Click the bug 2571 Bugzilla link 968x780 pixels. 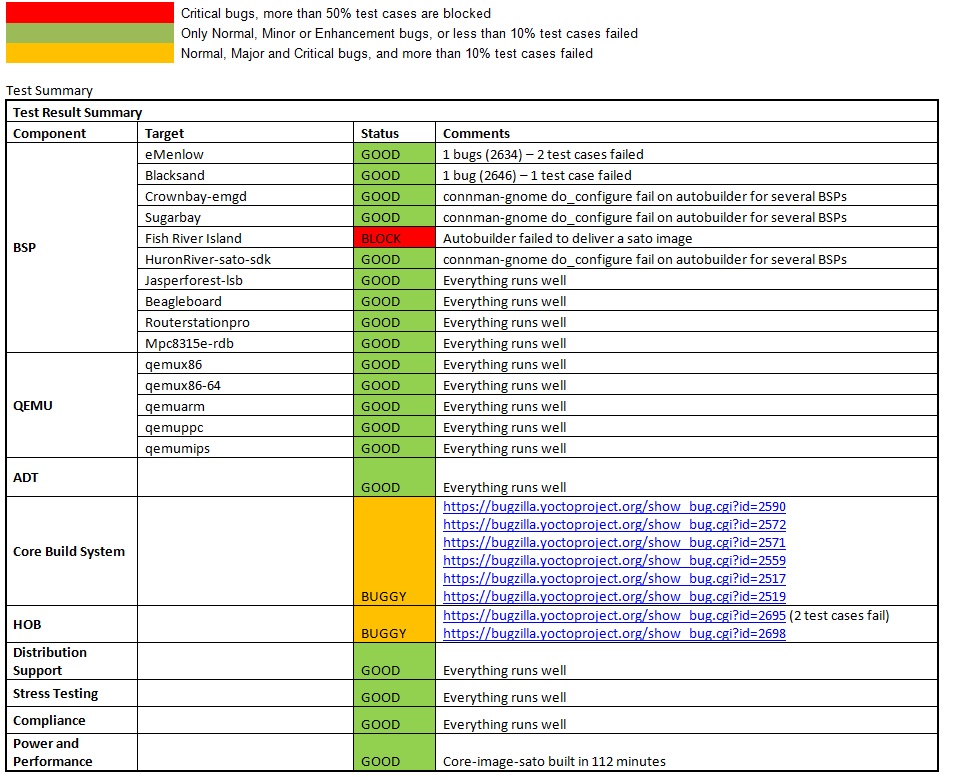pos(614,543)
